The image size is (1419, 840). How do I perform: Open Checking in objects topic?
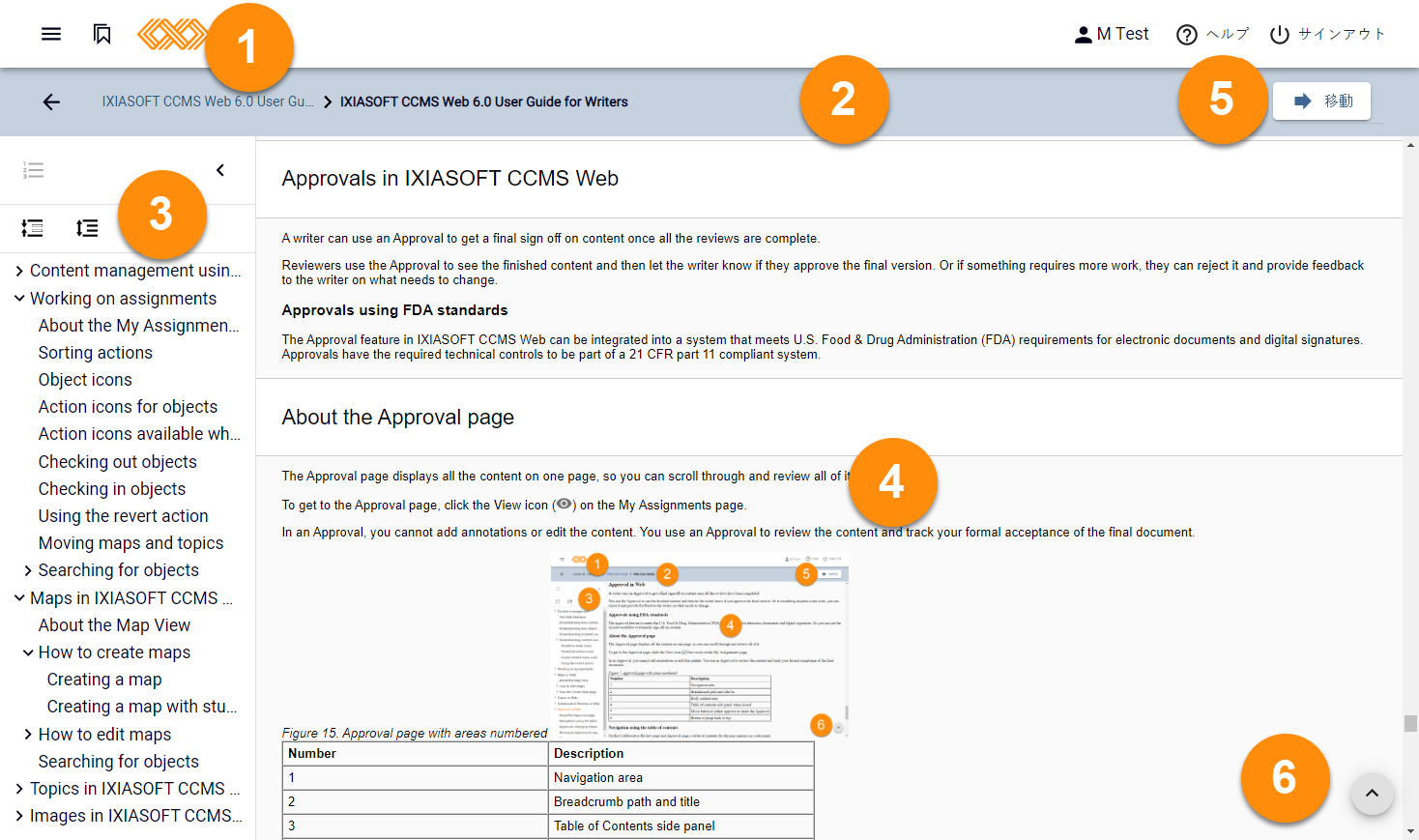(x=112, y=489)
